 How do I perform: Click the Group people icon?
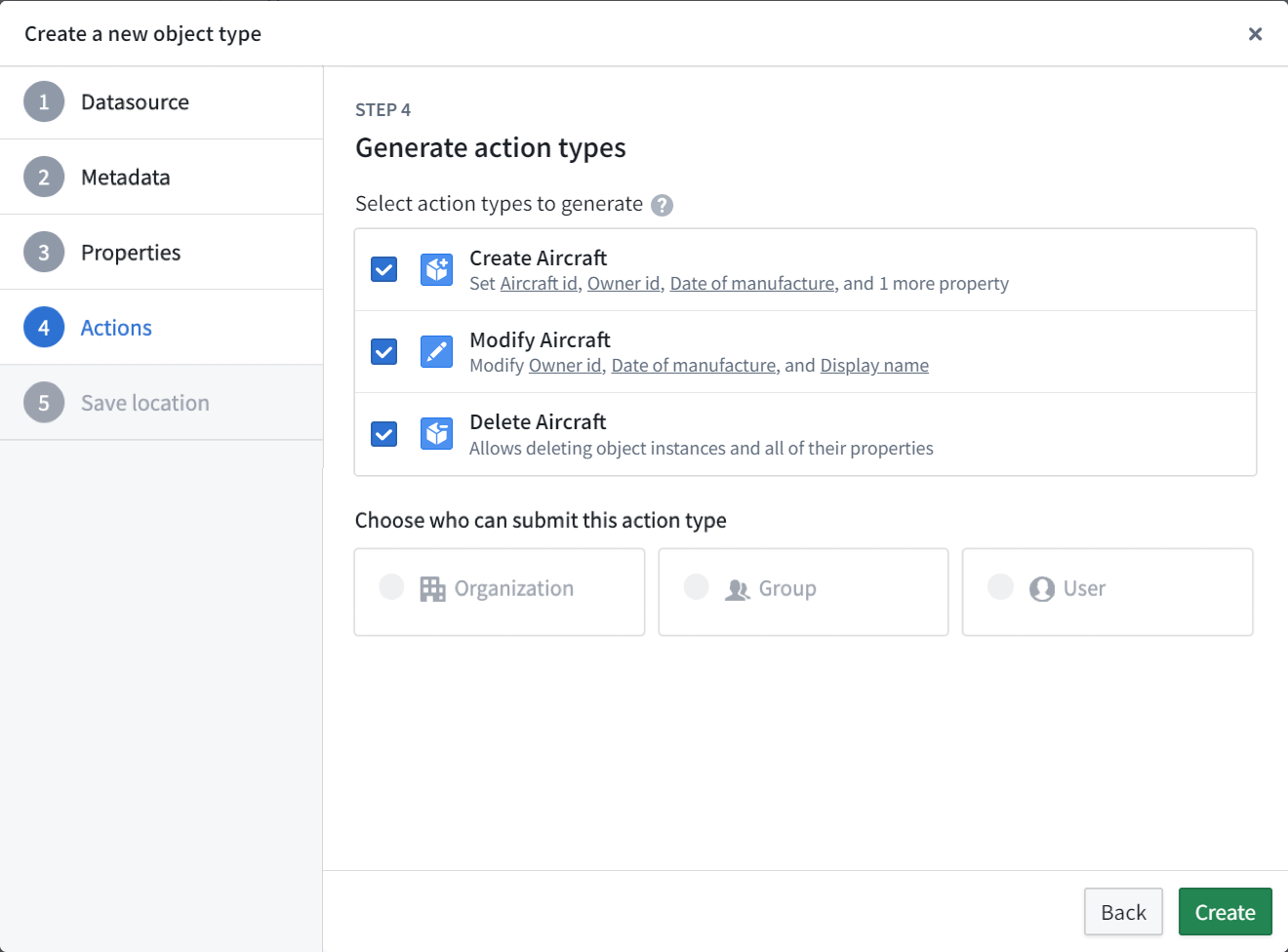coord(738,589)
